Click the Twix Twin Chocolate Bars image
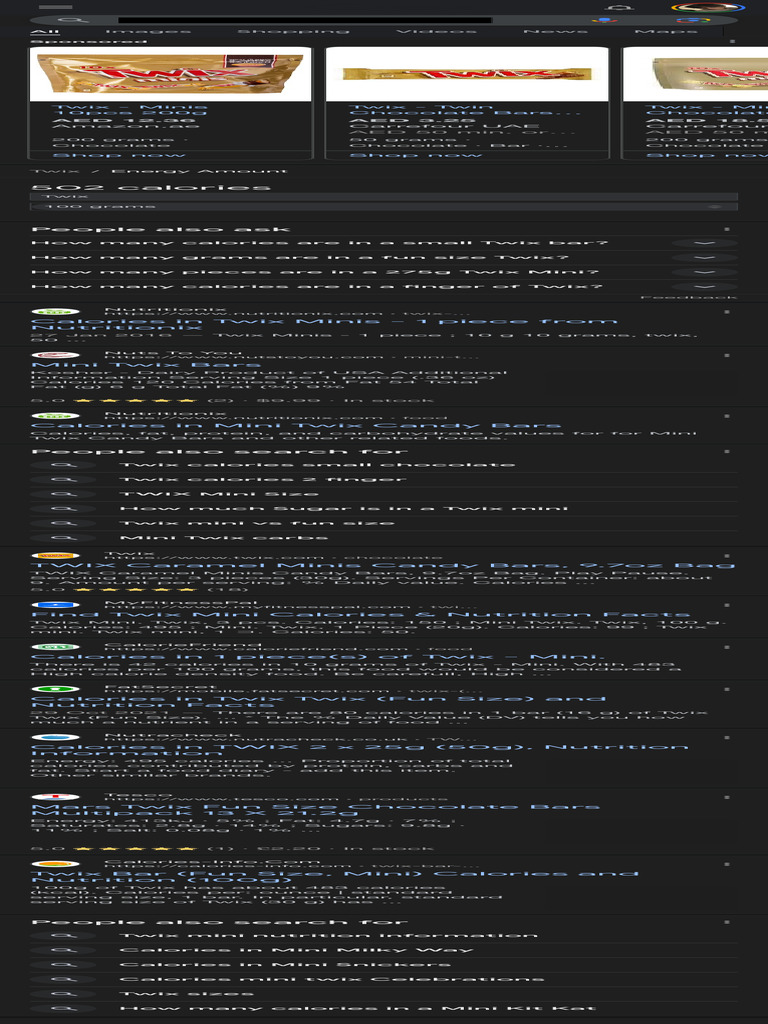The image size is (768, 1024). pyautogui.click(x=467, y=74)
